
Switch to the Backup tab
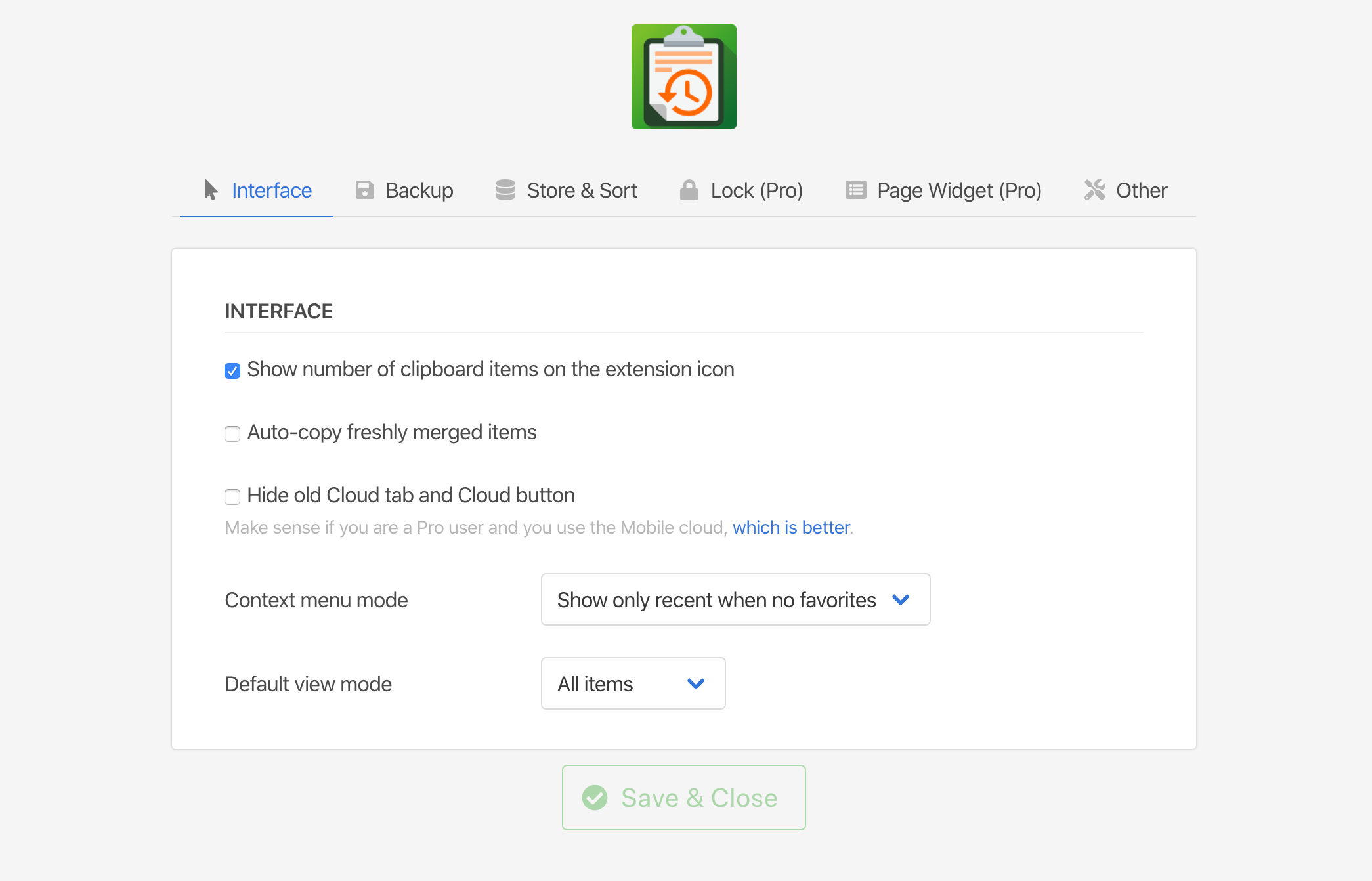click(404, 190)
